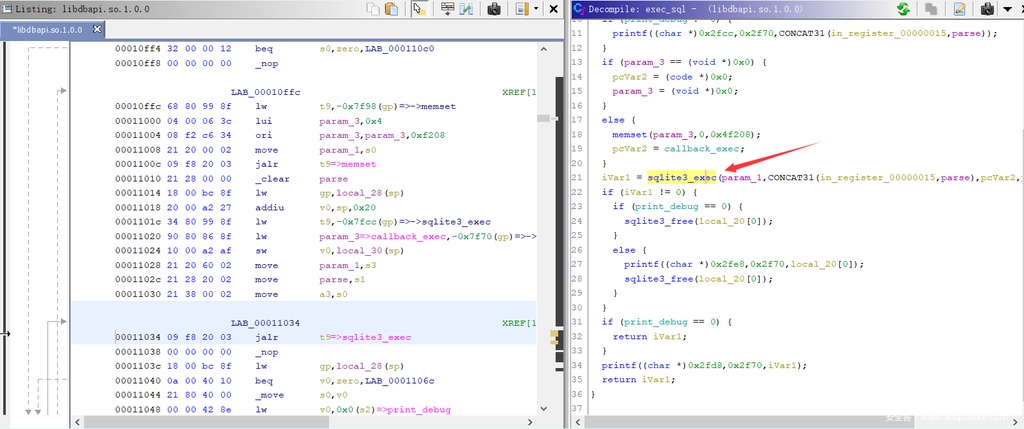This screenshot has height=429, width=1024.
Task: Open the diff view icon in Listing
Action: point(467,9)
